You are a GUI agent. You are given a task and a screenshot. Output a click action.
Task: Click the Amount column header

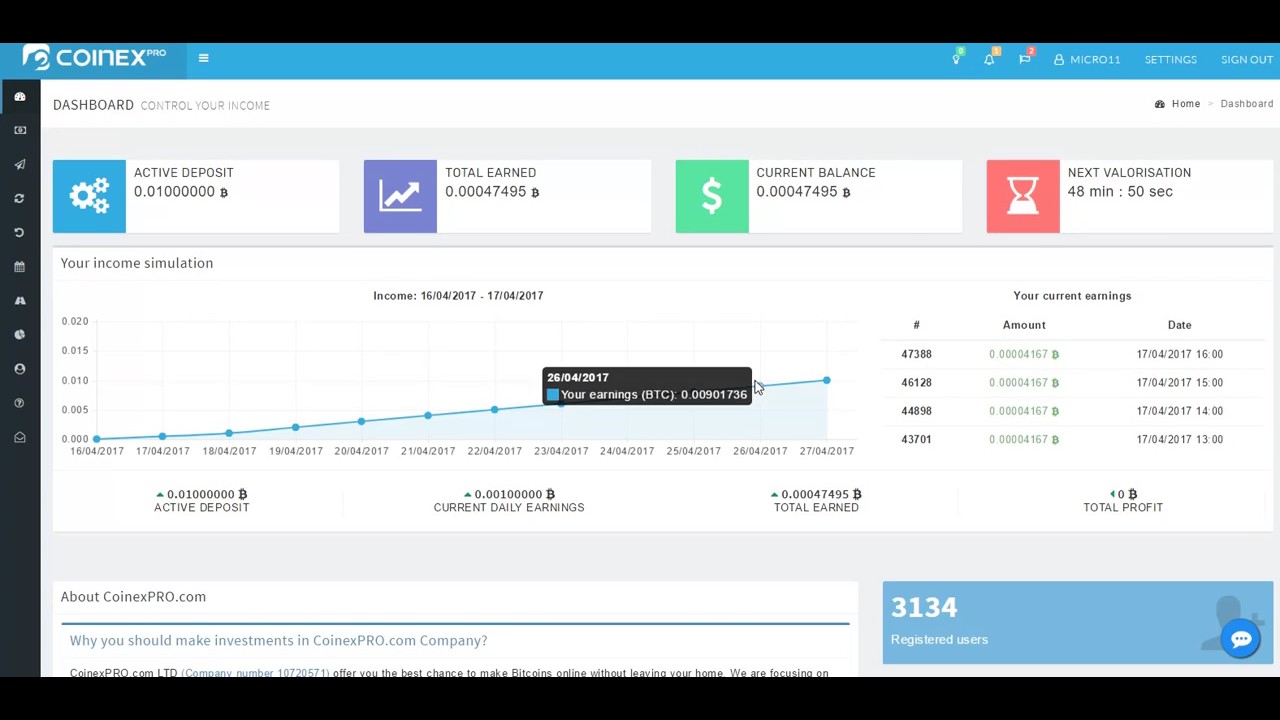tap(1024, 325)
